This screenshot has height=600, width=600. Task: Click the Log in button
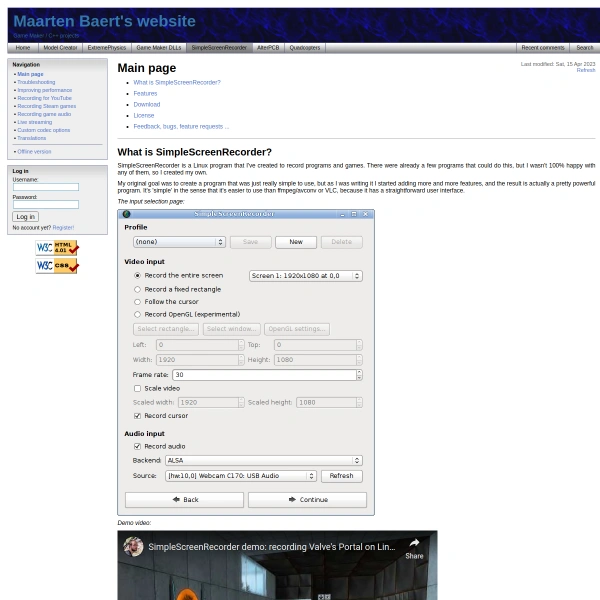(x=26, y=217)
